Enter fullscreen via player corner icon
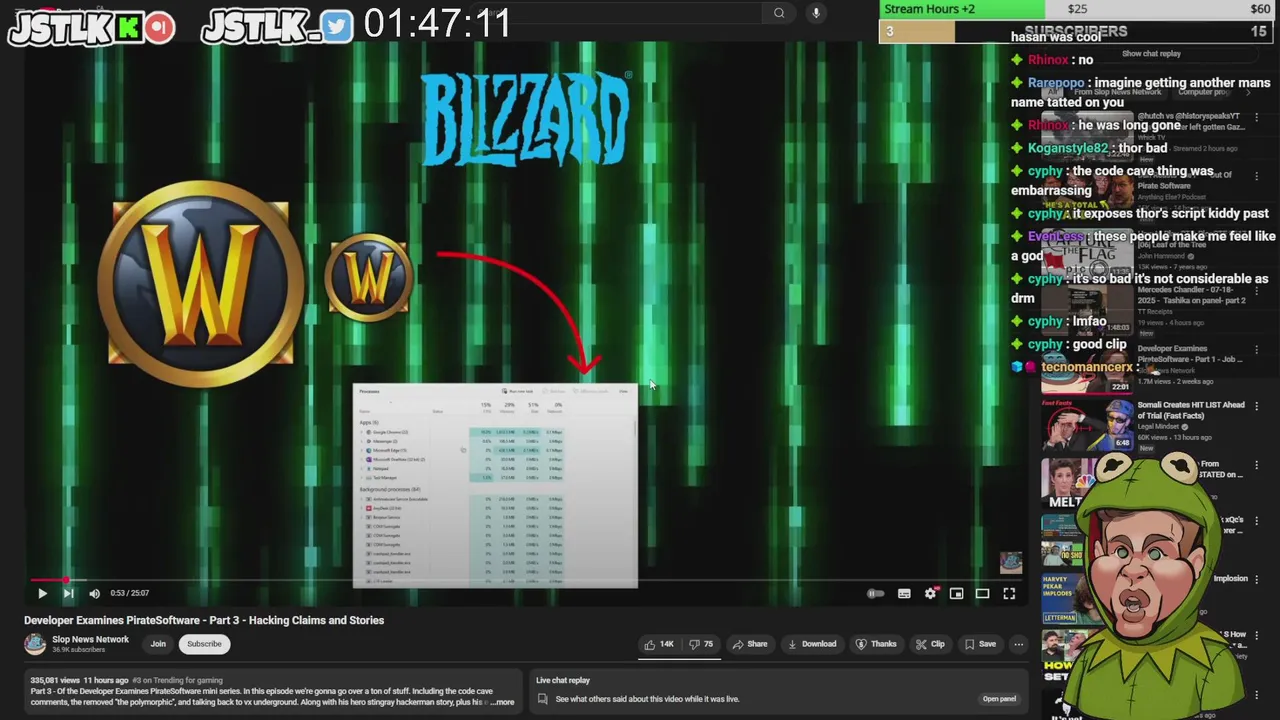Screen dimensions: 1280x720 pos(1009,594)
